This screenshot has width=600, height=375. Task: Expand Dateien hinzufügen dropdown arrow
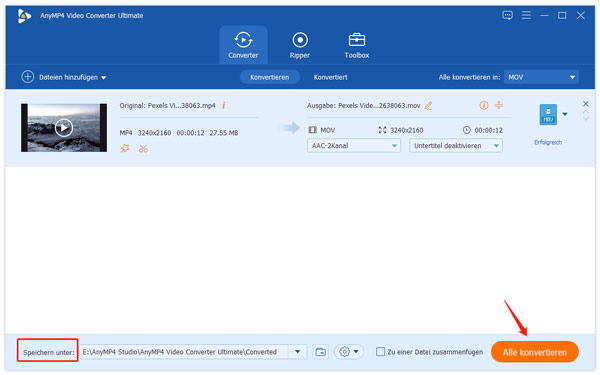click(x=104, y=78)
